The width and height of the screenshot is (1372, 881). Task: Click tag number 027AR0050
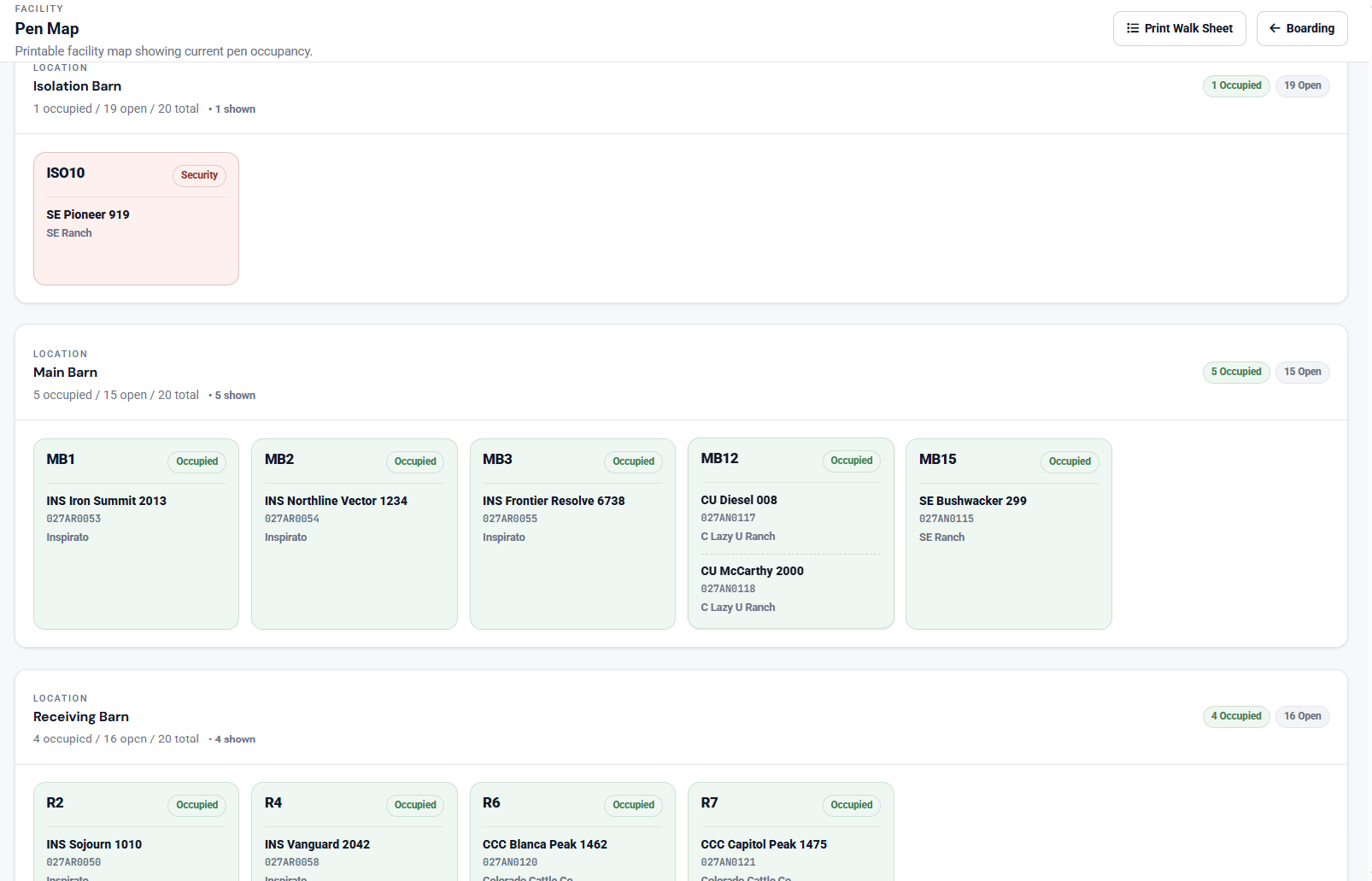point(73,862)
